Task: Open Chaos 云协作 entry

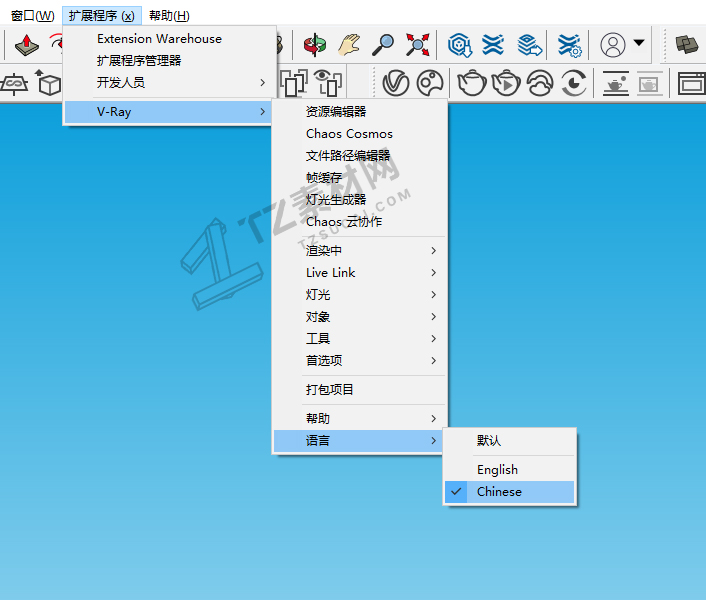Action: 359,221
